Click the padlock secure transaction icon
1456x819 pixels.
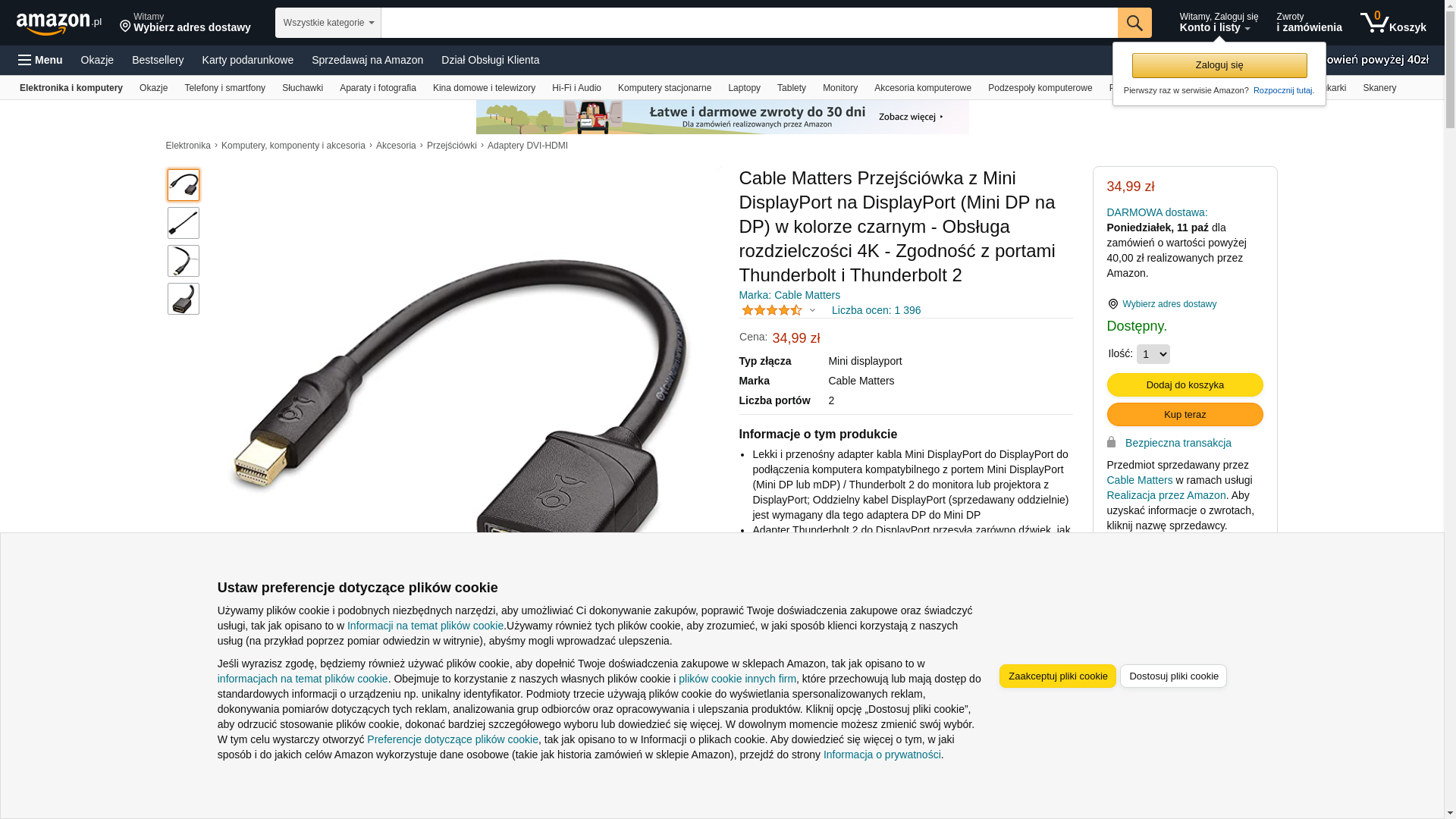(1112, 442)
